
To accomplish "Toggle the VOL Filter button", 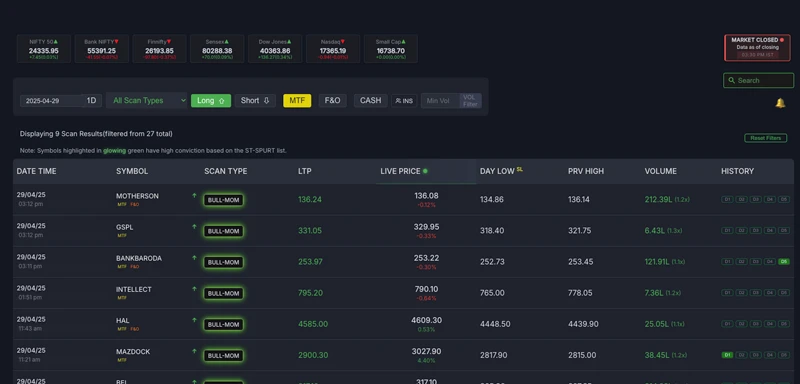I will 470,100.
